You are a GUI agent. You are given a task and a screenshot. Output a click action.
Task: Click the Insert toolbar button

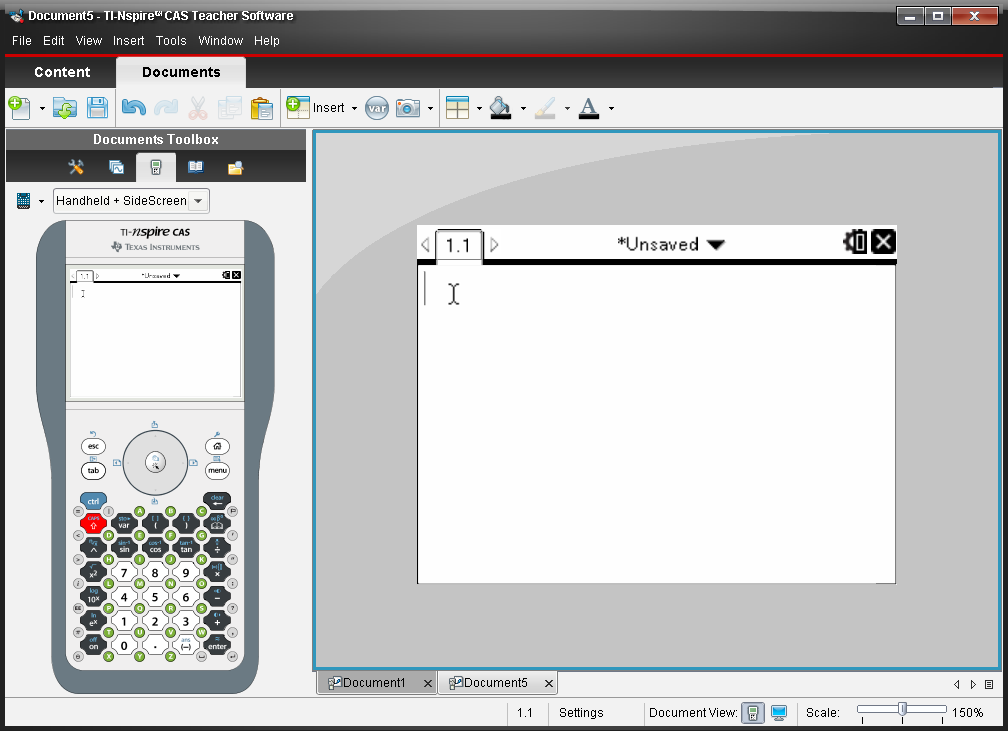coord(316,108)
